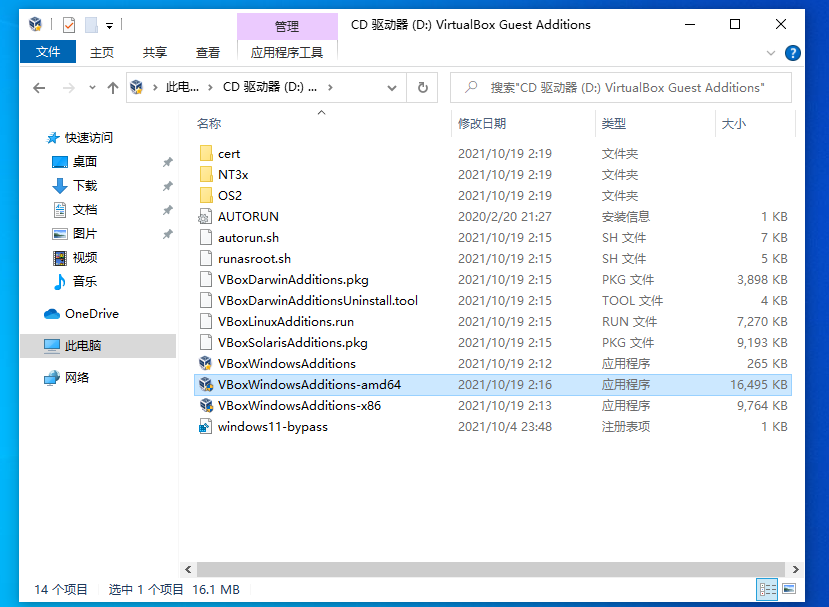829x607 pixels.
Task: Select the windows11-bypass registry file icon
Action: tap(206, 427)
